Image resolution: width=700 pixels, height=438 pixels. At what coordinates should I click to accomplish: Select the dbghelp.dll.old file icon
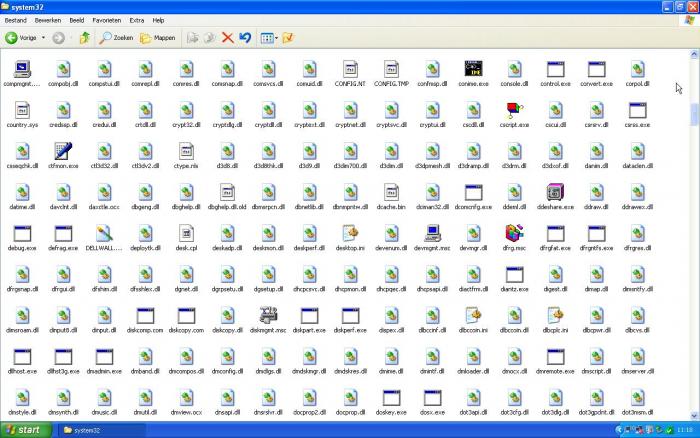(227, 192)
